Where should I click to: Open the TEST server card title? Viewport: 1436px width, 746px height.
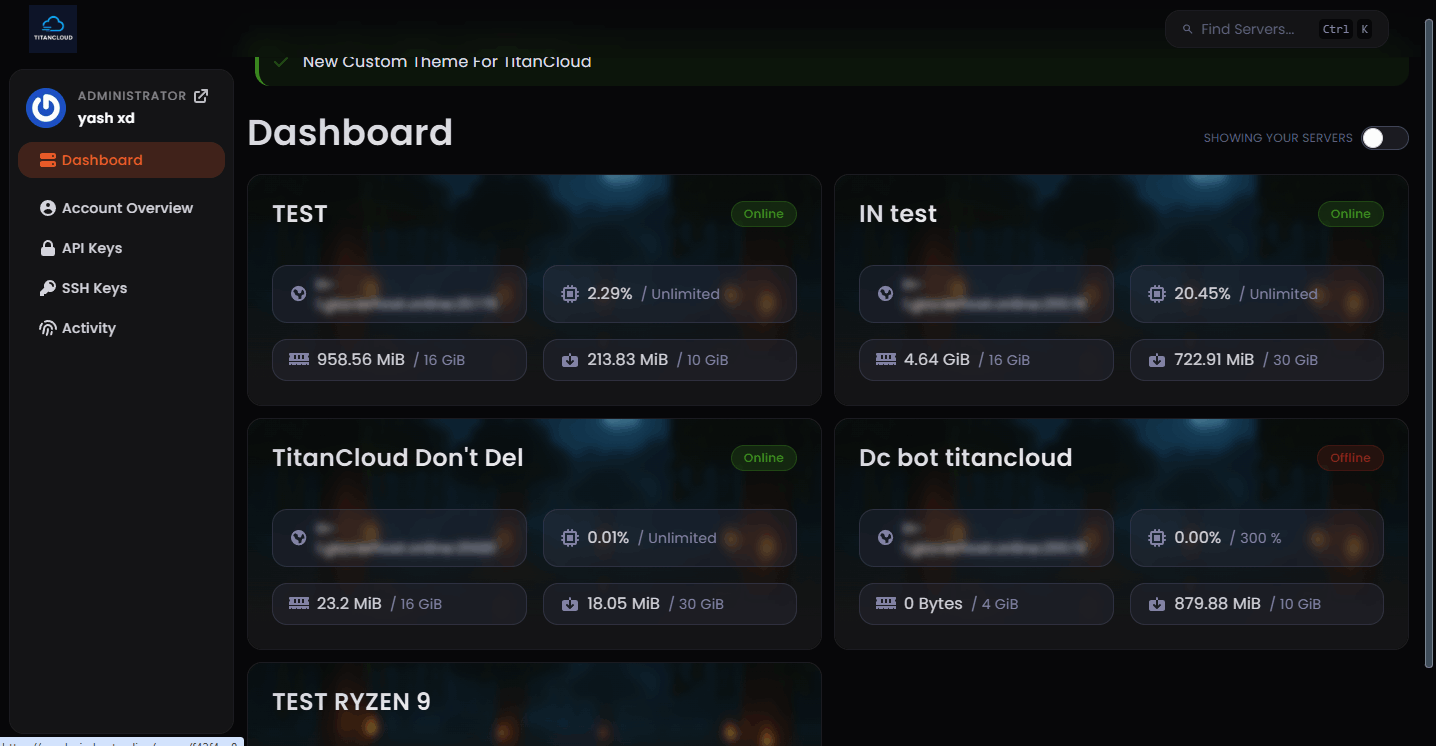coord(300,214)
